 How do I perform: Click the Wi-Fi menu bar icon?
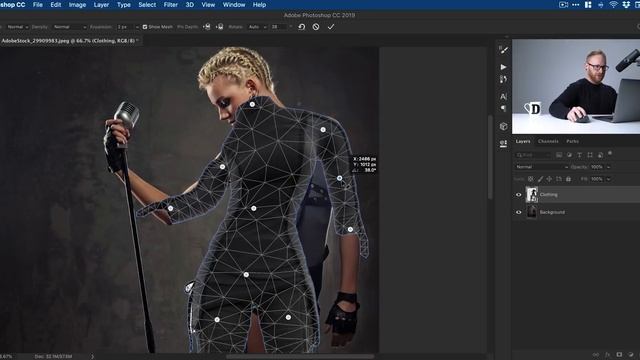coord(613,5)
